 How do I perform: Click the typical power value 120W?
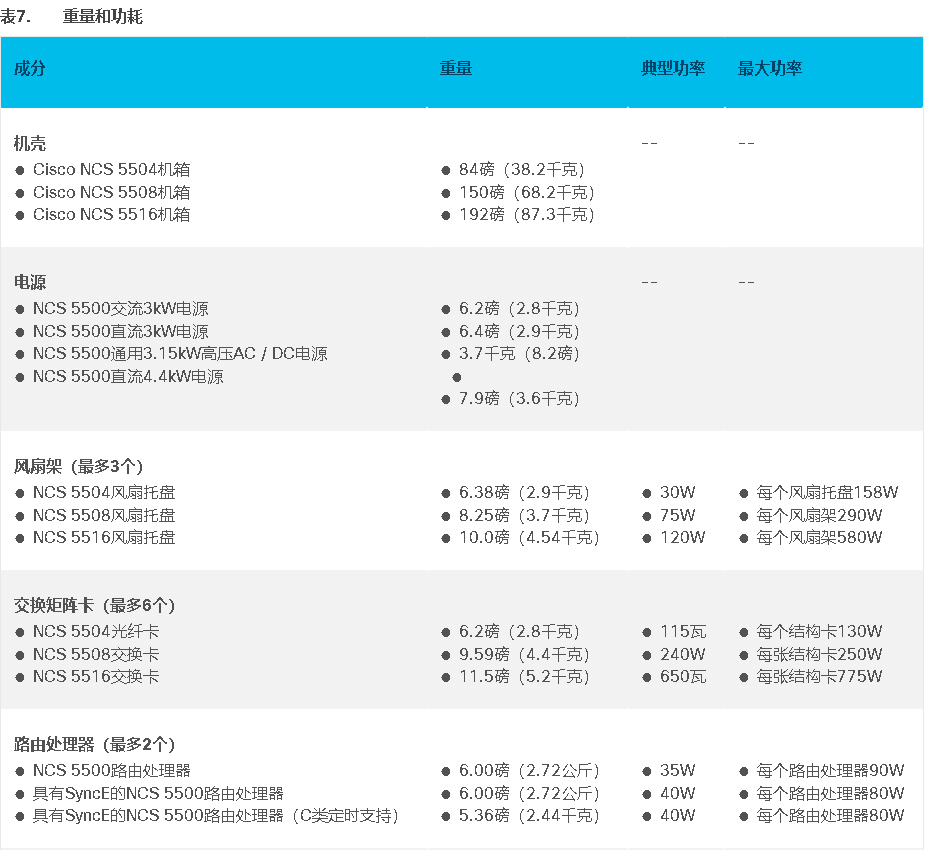click(683, 537)
